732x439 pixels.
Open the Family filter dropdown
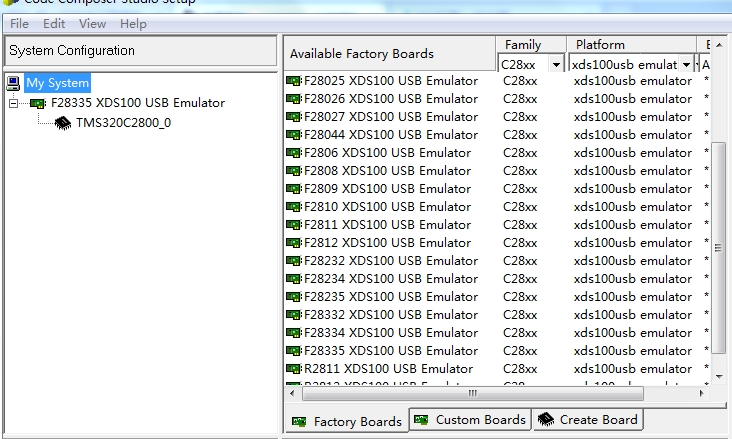pyautogui.click(x=556, y=64)
